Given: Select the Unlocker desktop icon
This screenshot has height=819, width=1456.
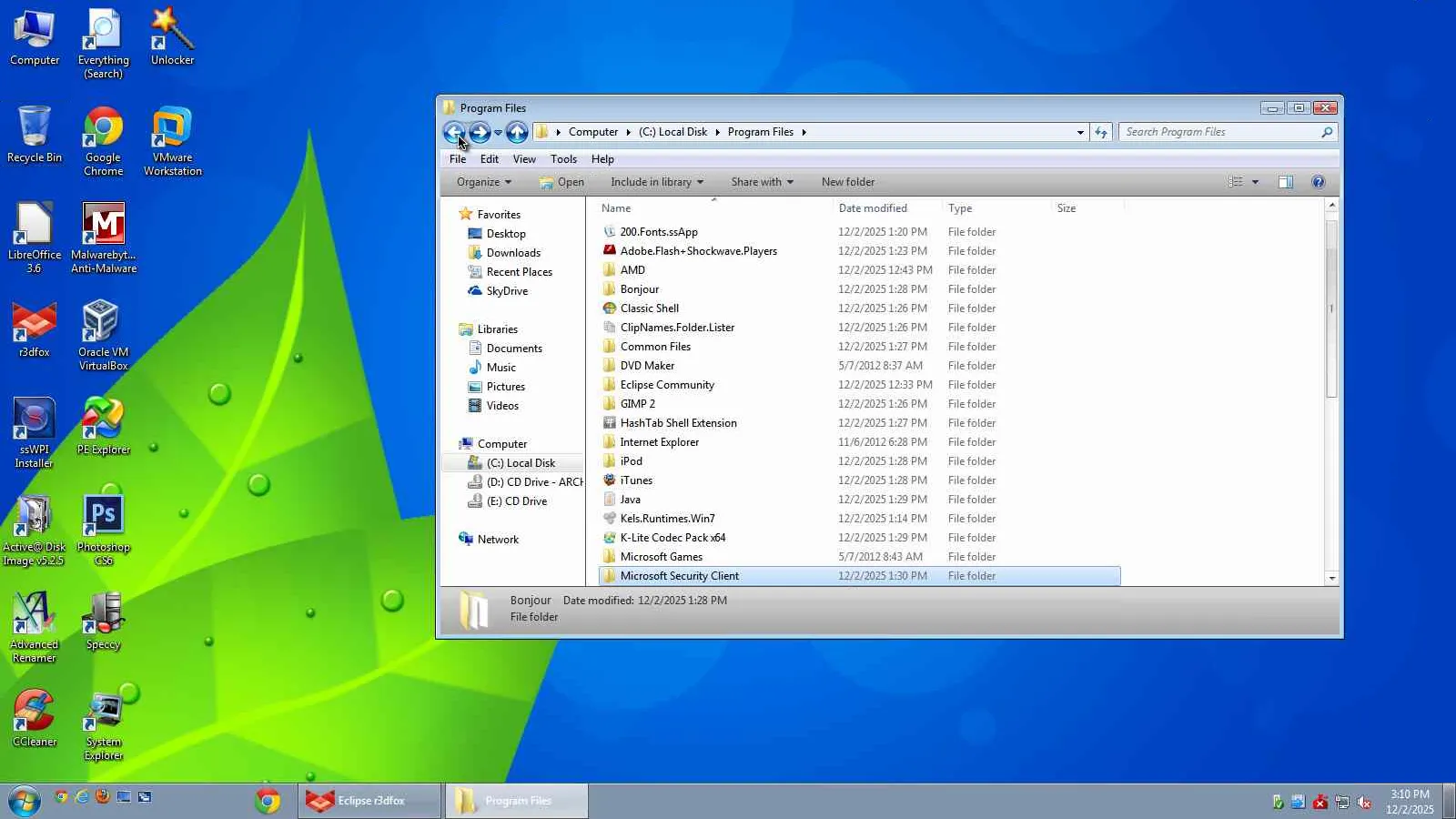Looking at the screenshot, I should point(173,37).
